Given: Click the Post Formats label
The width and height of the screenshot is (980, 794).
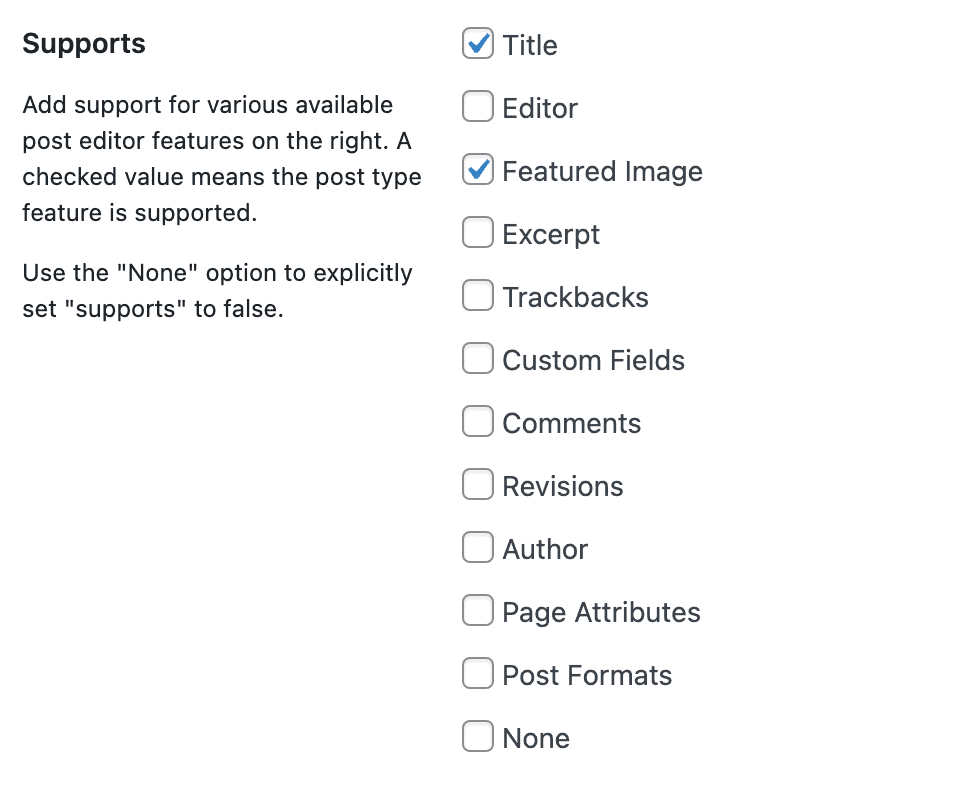Looking at the screenshot, I should pos(587,675).
